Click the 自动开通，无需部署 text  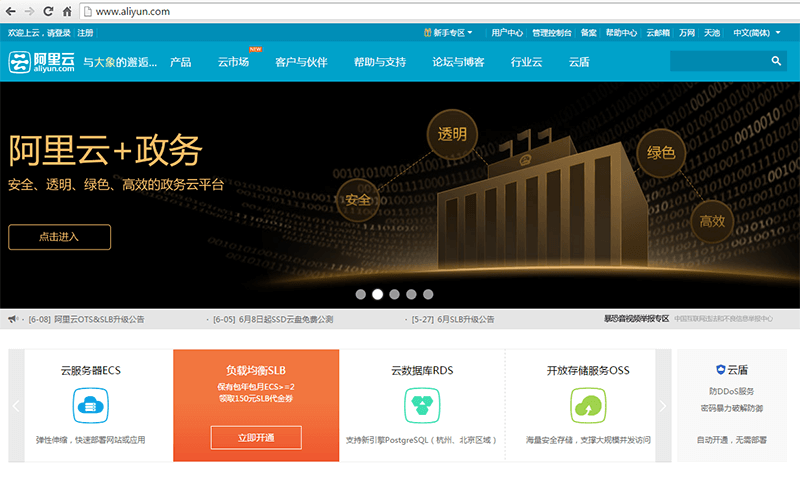click(731, 440)
